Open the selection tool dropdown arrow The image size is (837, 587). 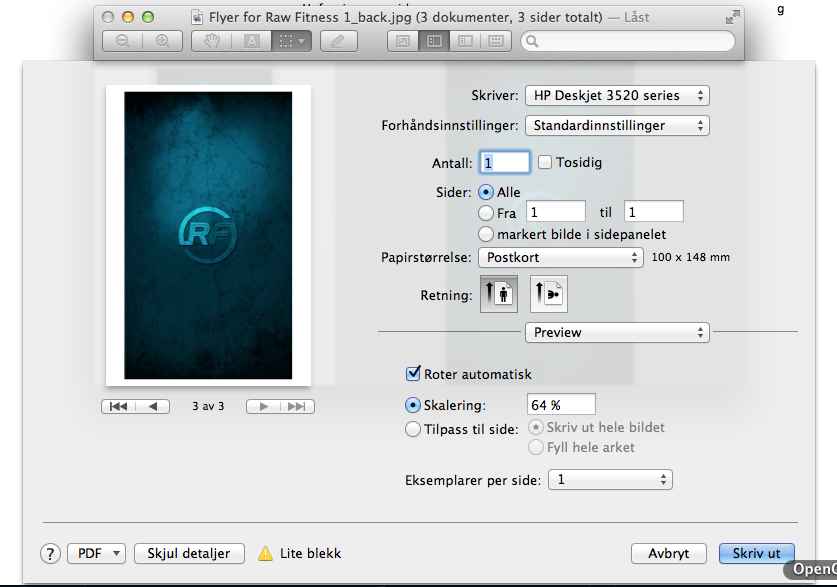click(302, 41)
